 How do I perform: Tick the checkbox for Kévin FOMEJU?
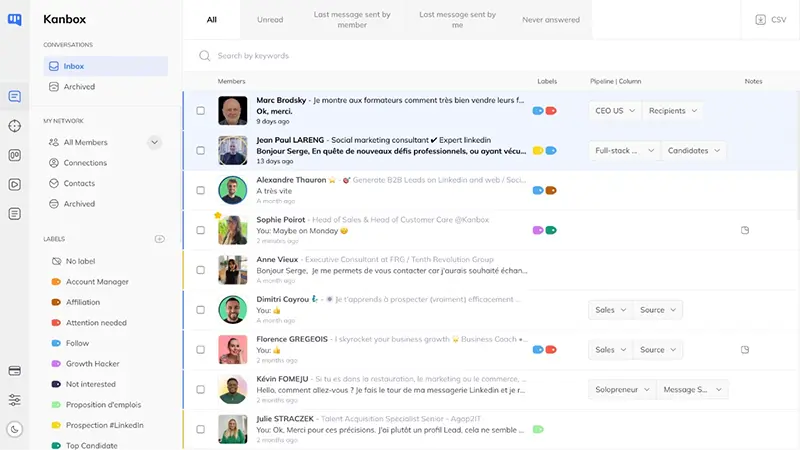201,389
